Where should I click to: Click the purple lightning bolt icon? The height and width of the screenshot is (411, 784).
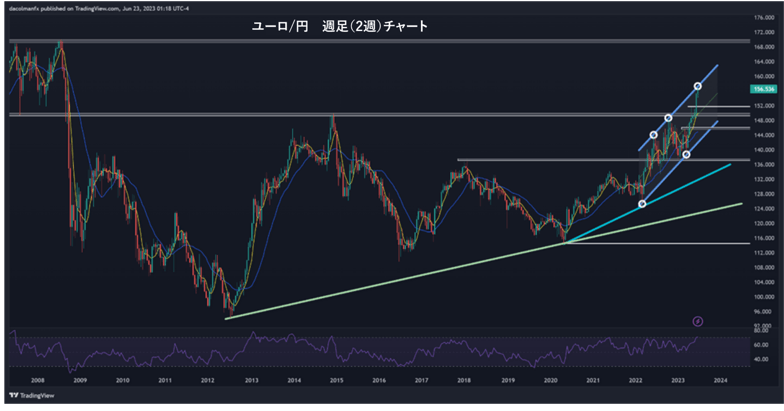click(698, 322)
